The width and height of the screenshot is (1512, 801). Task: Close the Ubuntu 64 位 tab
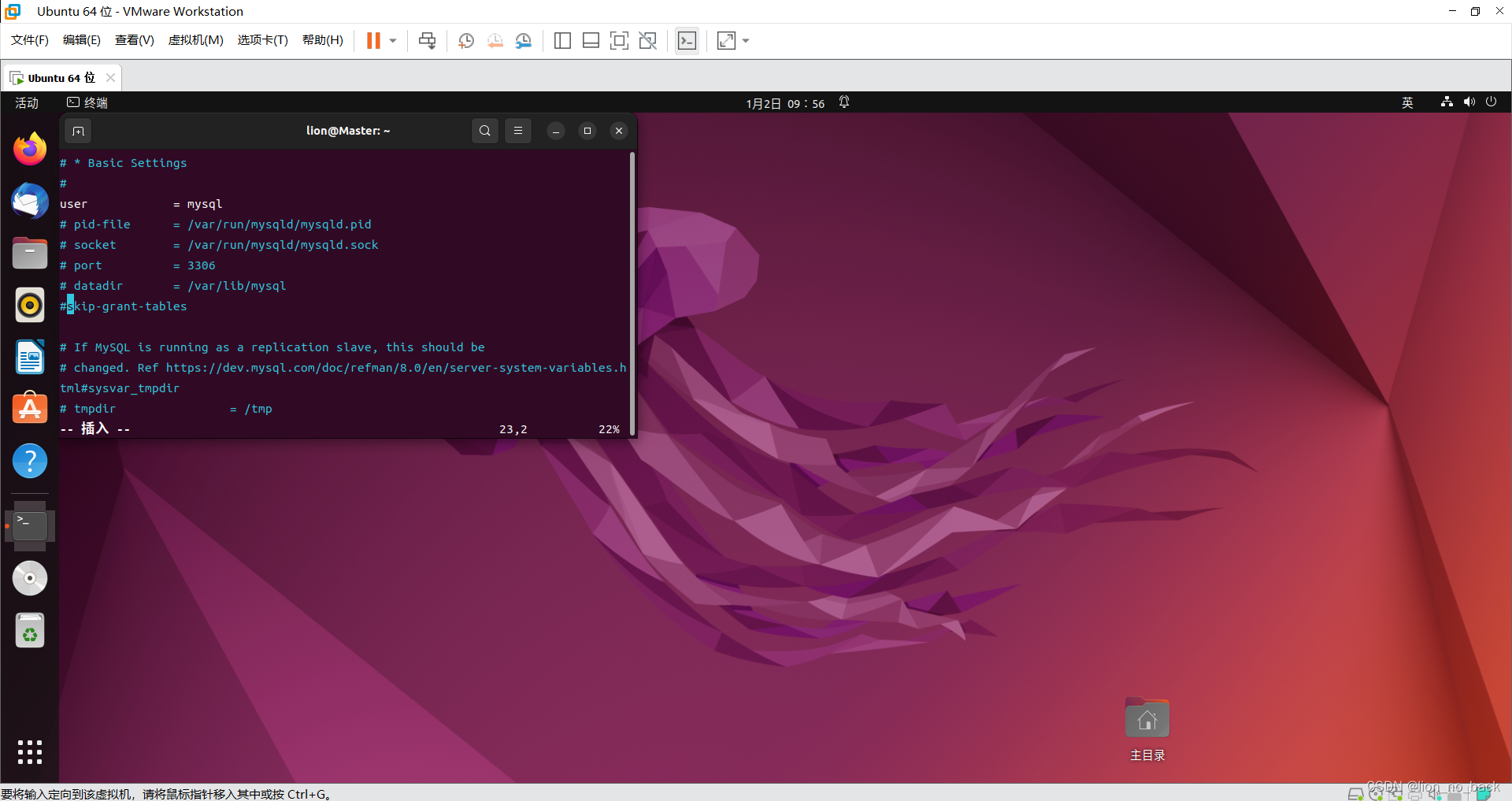point(110,77)
